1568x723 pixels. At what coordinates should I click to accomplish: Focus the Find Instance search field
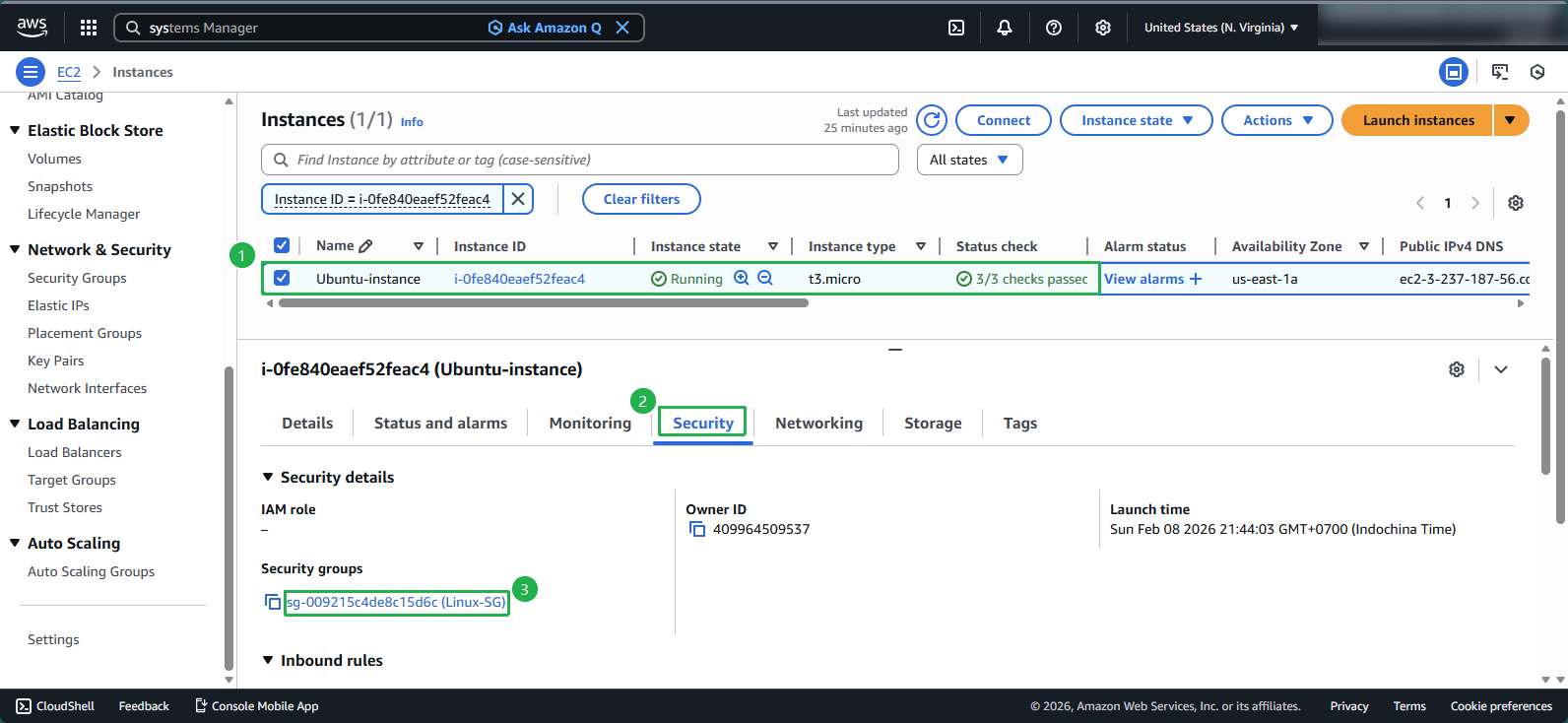(x=580, y=160)
